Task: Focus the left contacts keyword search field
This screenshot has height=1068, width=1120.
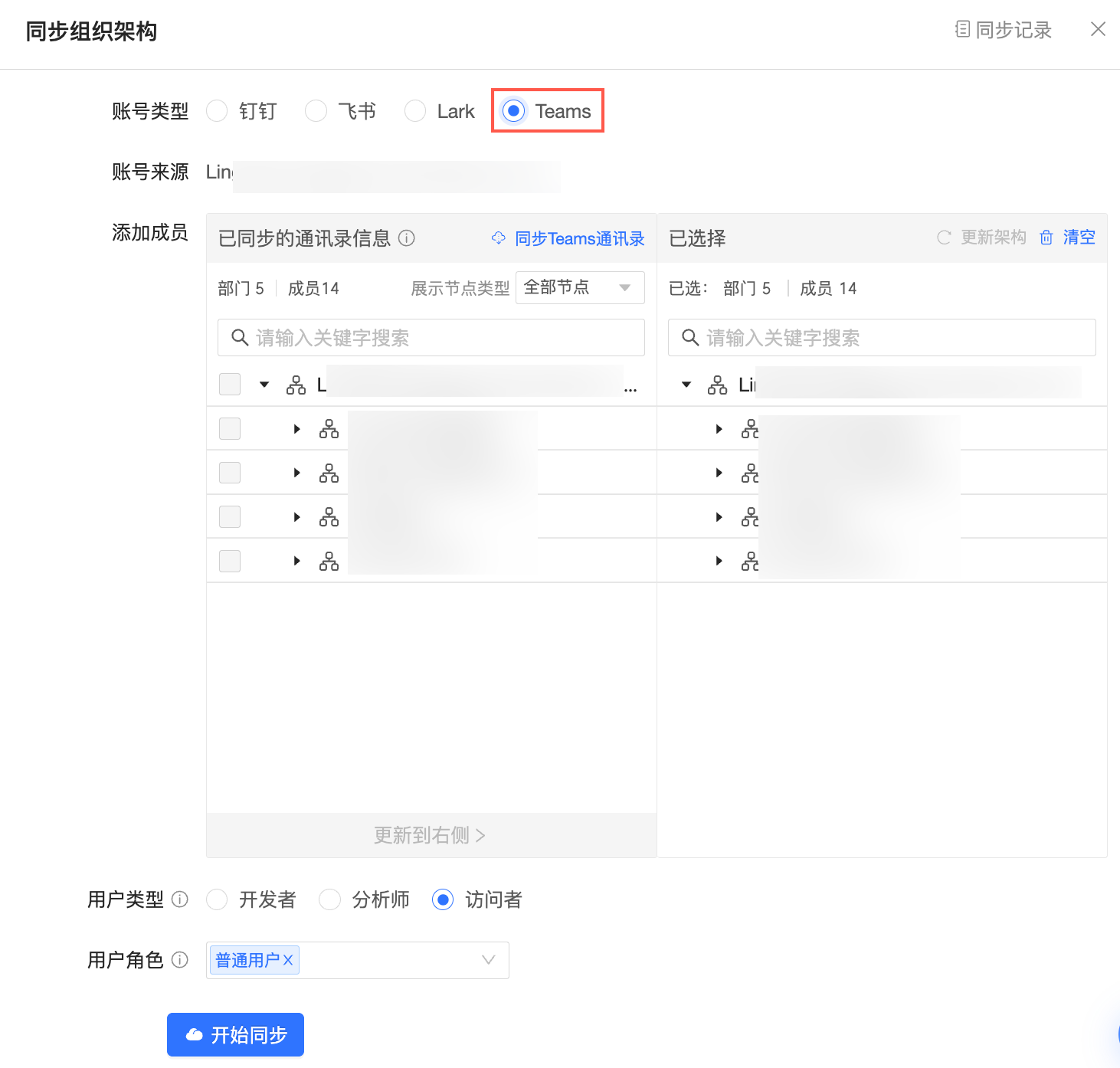Action: click(x=431, y=338)
